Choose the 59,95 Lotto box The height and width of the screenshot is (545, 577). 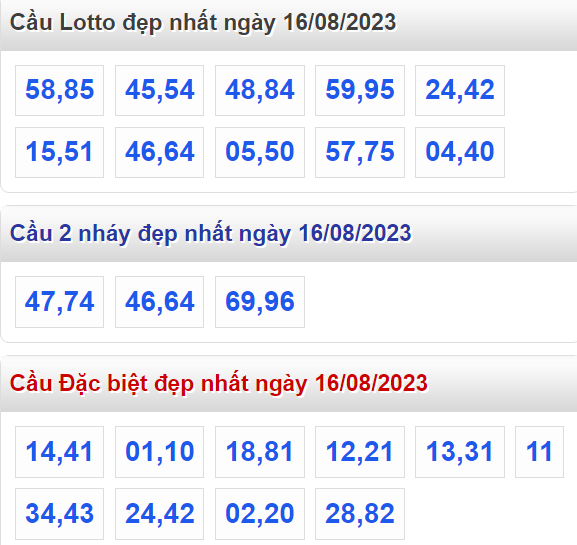click(x=360, y=90)
